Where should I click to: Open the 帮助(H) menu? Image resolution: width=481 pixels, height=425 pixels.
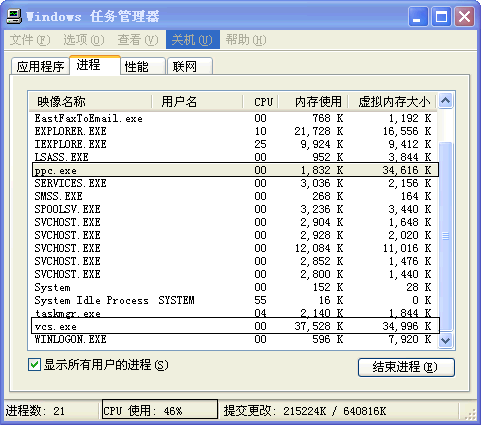click(x=246, y=40)
